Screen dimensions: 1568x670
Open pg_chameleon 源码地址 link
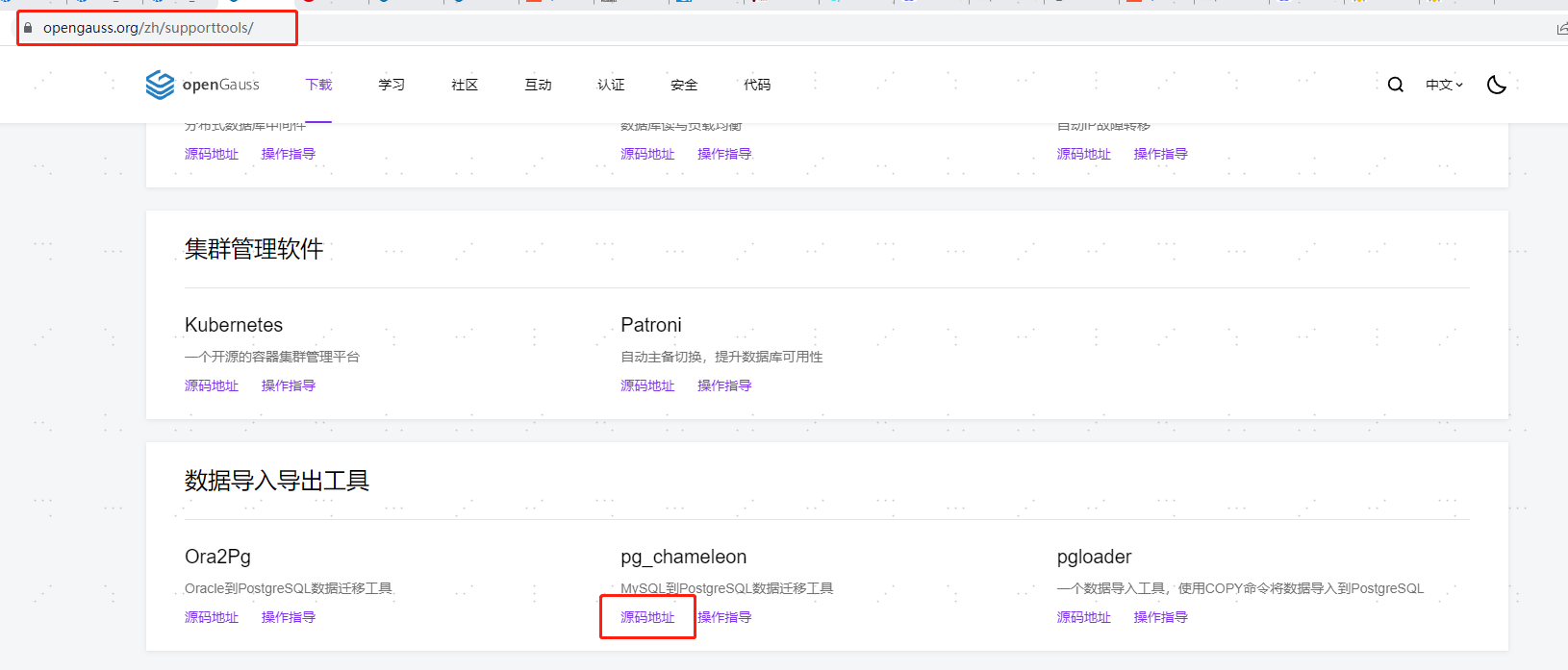647,617
